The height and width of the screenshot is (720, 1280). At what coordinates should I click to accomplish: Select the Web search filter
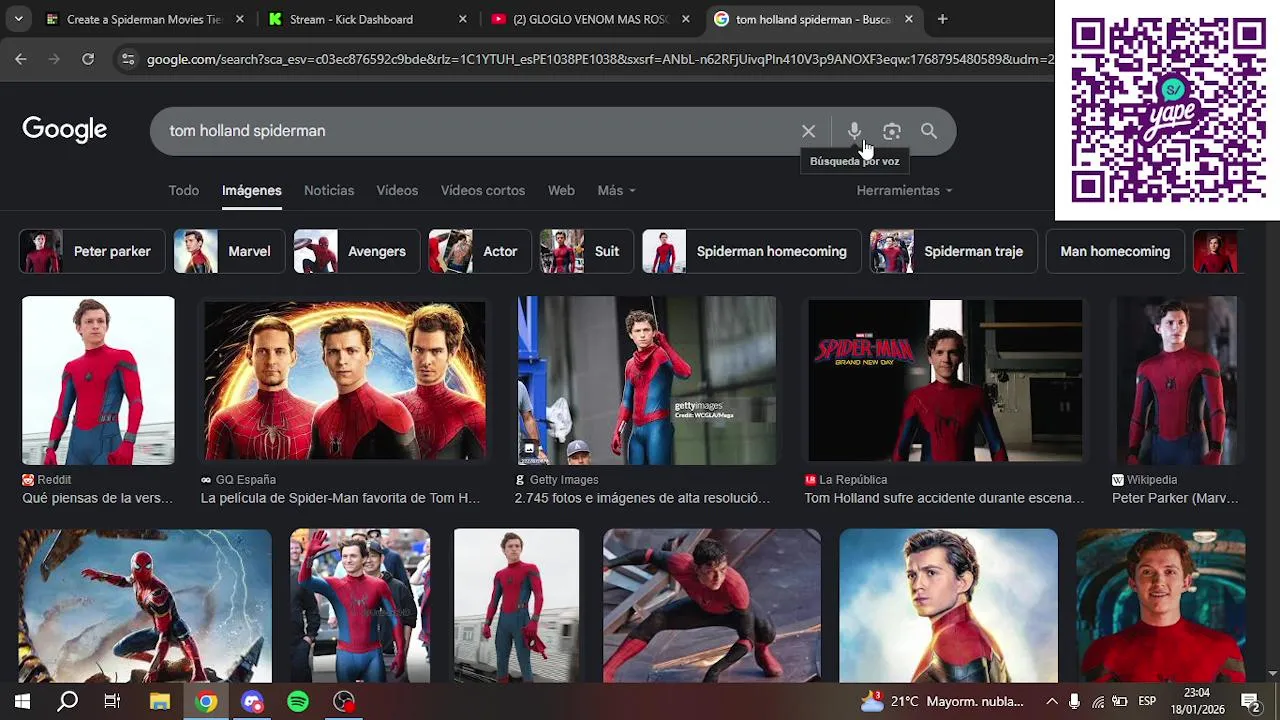(x=561, y=190)
